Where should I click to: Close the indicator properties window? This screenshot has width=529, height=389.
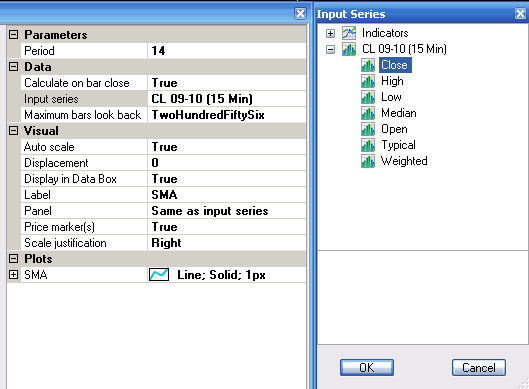click(x=300, y=13)
